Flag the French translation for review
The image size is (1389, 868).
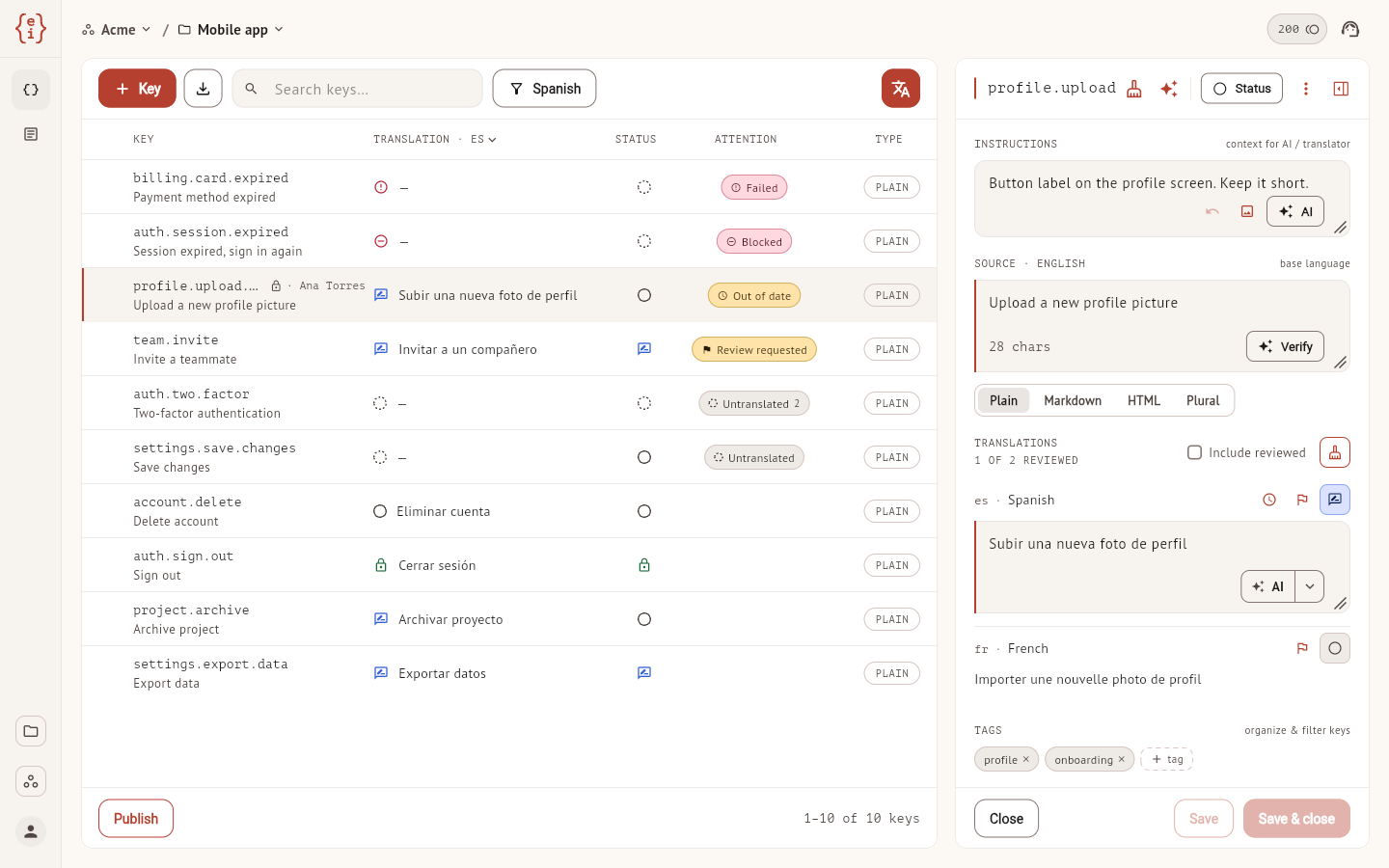pos(1302,648)
